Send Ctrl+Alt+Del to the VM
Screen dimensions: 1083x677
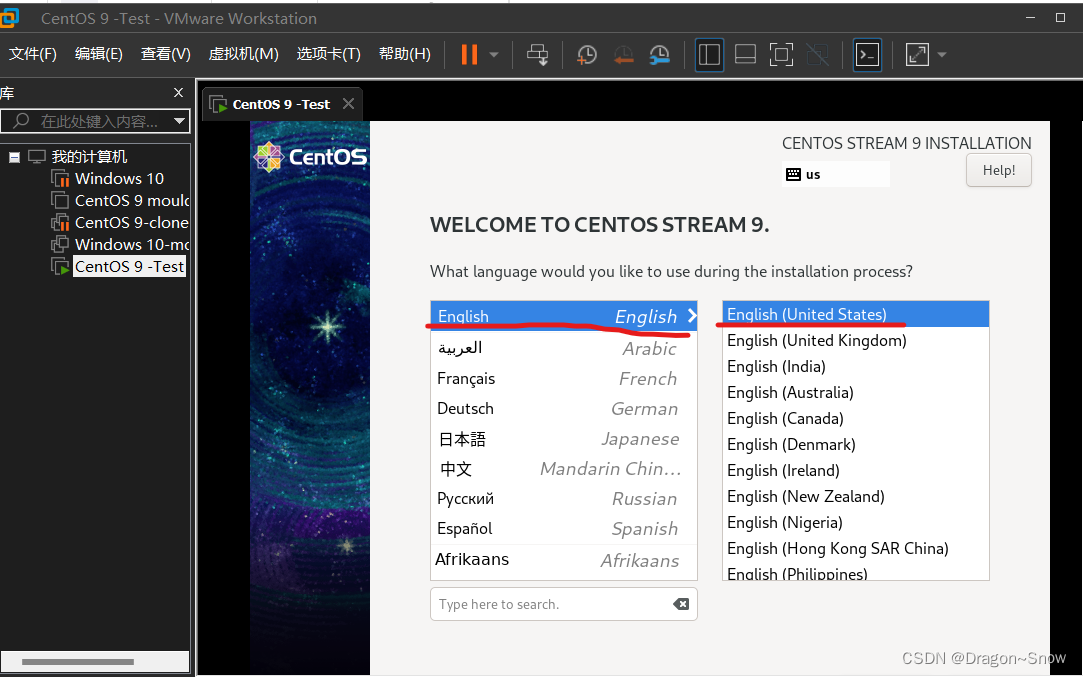(x=537, y=55)
